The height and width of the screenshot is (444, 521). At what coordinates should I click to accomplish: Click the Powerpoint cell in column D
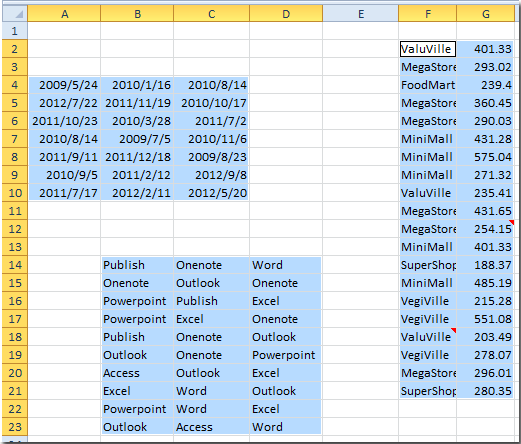286,355
